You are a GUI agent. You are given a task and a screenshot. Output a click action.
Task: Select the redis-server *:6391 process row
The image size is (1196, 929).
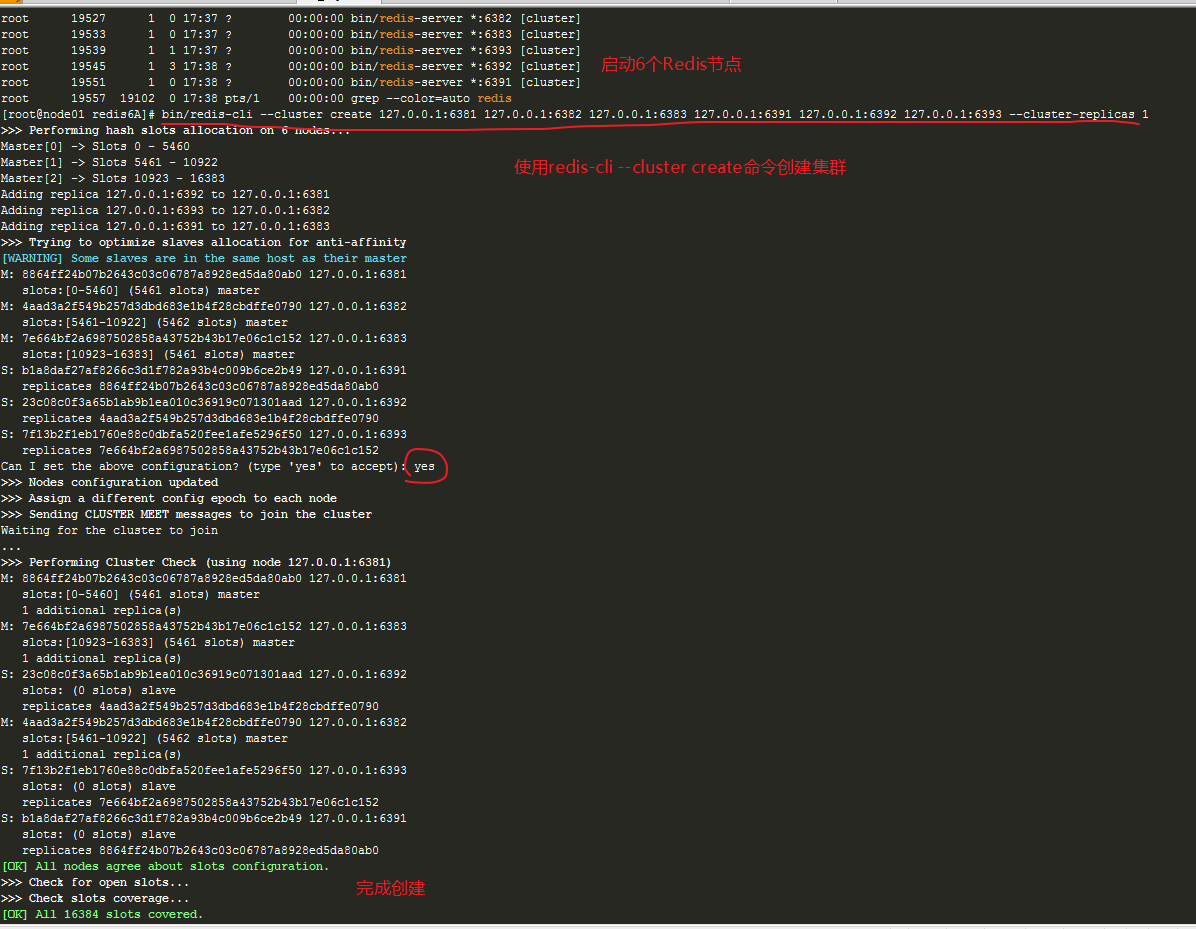pos(291,82)
